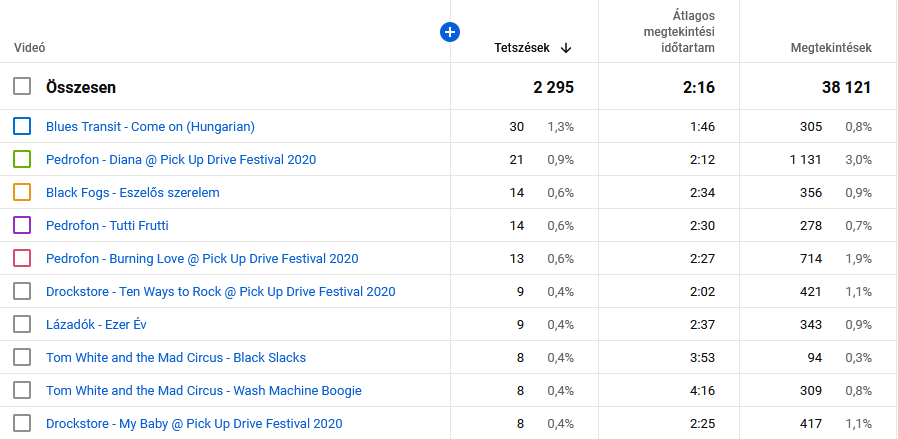
Task: Sort by Megtekintések column header
Action: click(x=831, y=48)
